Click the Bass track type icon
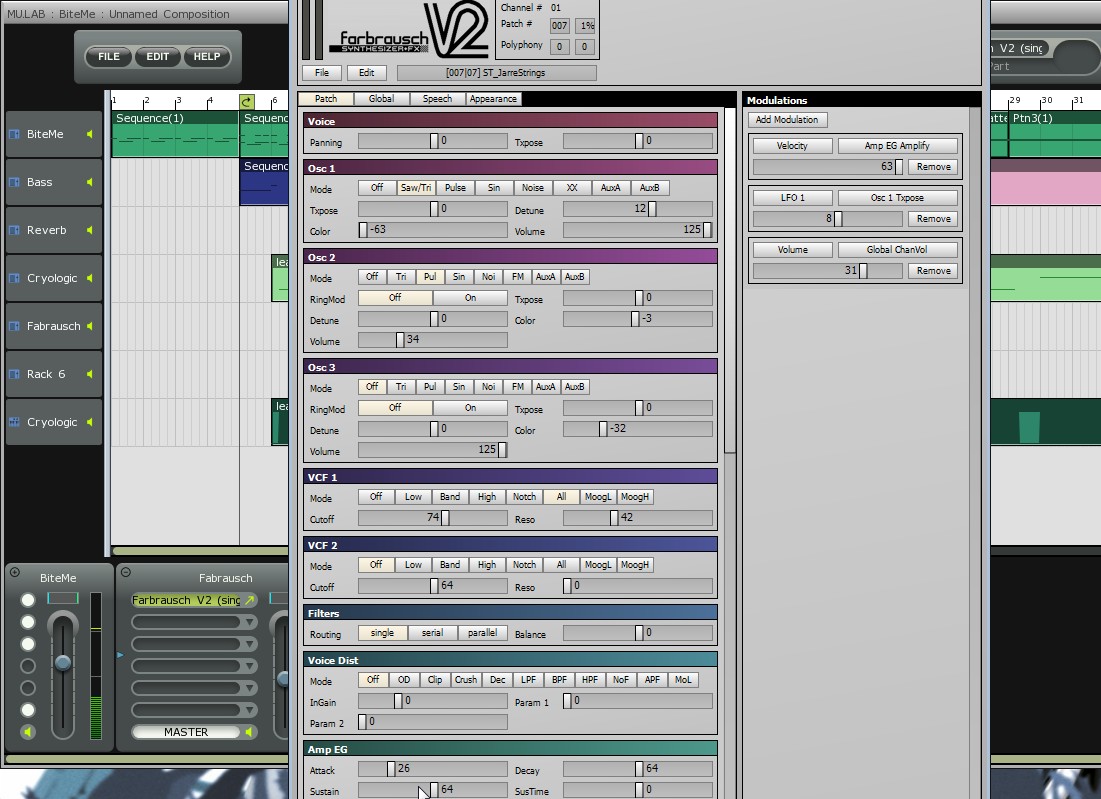This screenshot has height=799, width=1101. pyautogui.click(x=13, y=182)
